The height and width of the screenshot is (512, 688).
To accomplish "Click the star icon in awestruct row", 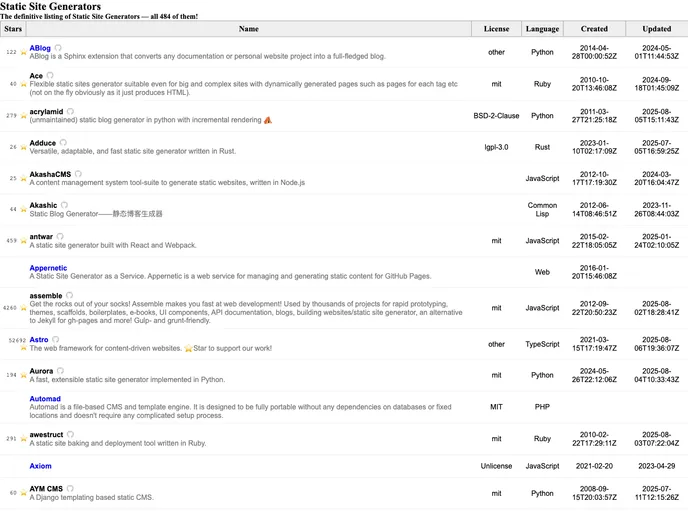I will (x=23, y=439).
